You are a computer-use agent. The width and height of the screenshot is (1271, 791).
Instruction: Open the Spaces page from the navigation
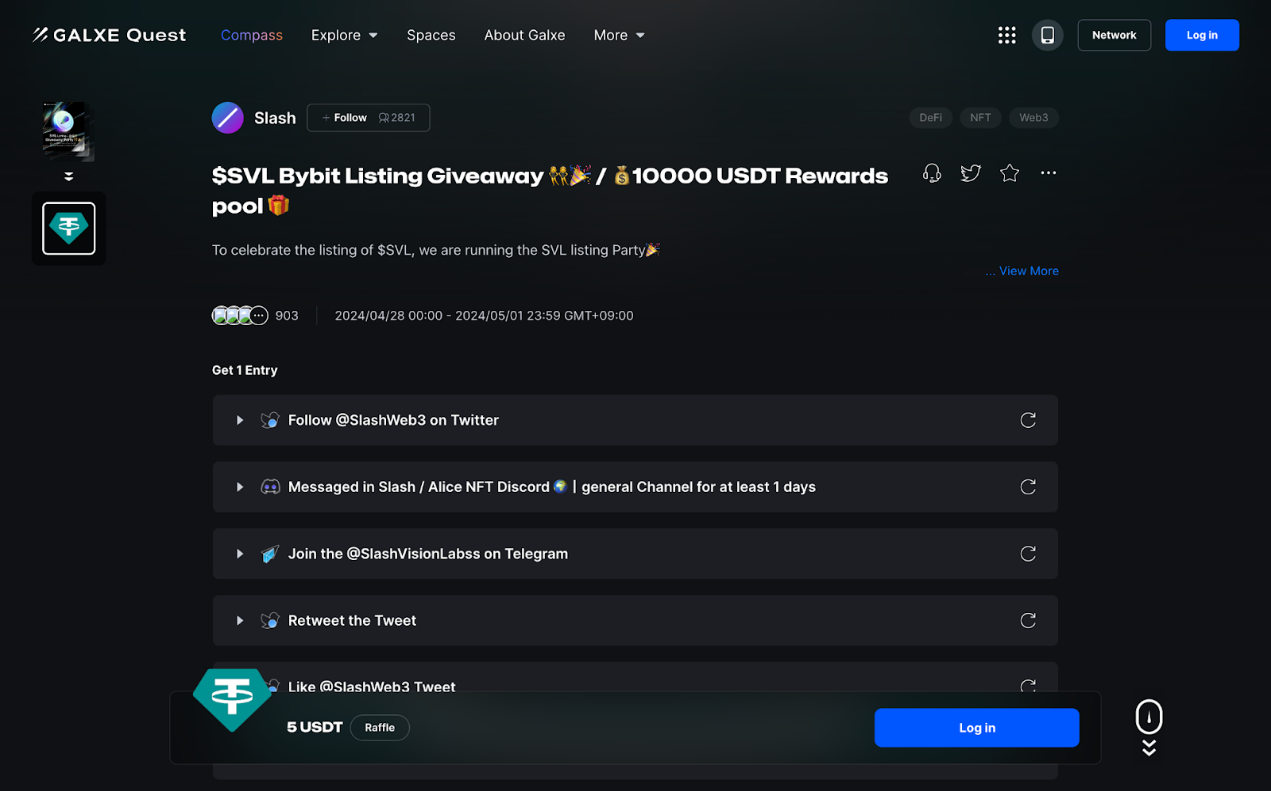pyautogui.click(x=431, y=35)
